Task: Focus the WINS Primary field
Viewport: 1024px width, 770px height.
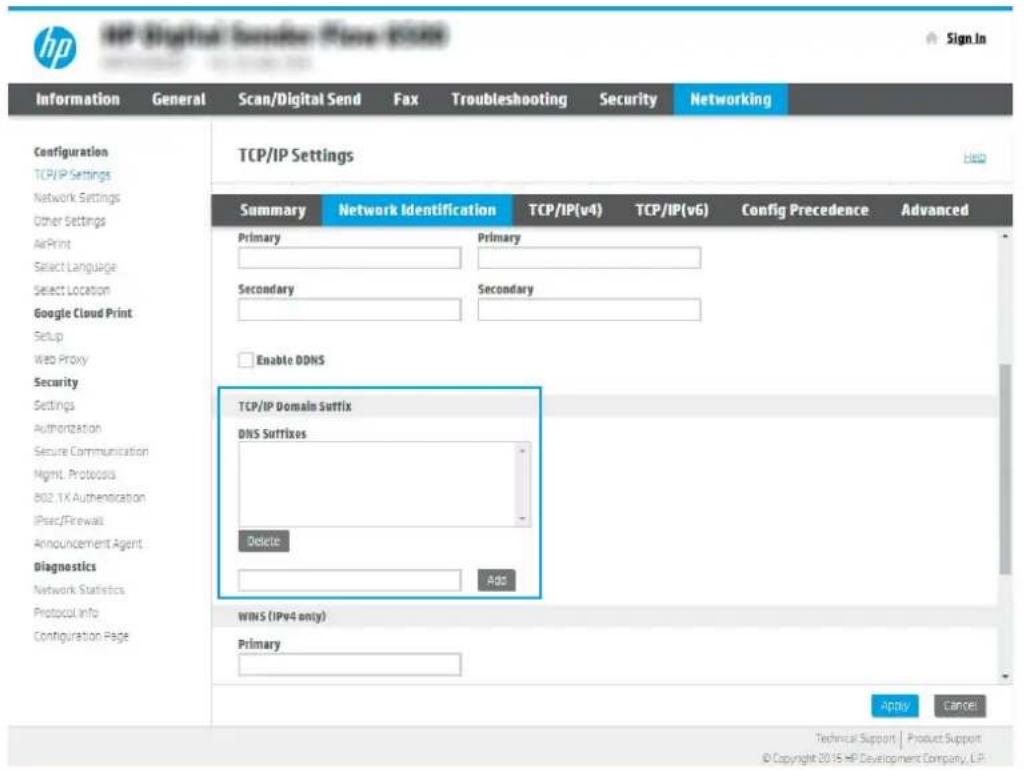Action: click(349, 664)
